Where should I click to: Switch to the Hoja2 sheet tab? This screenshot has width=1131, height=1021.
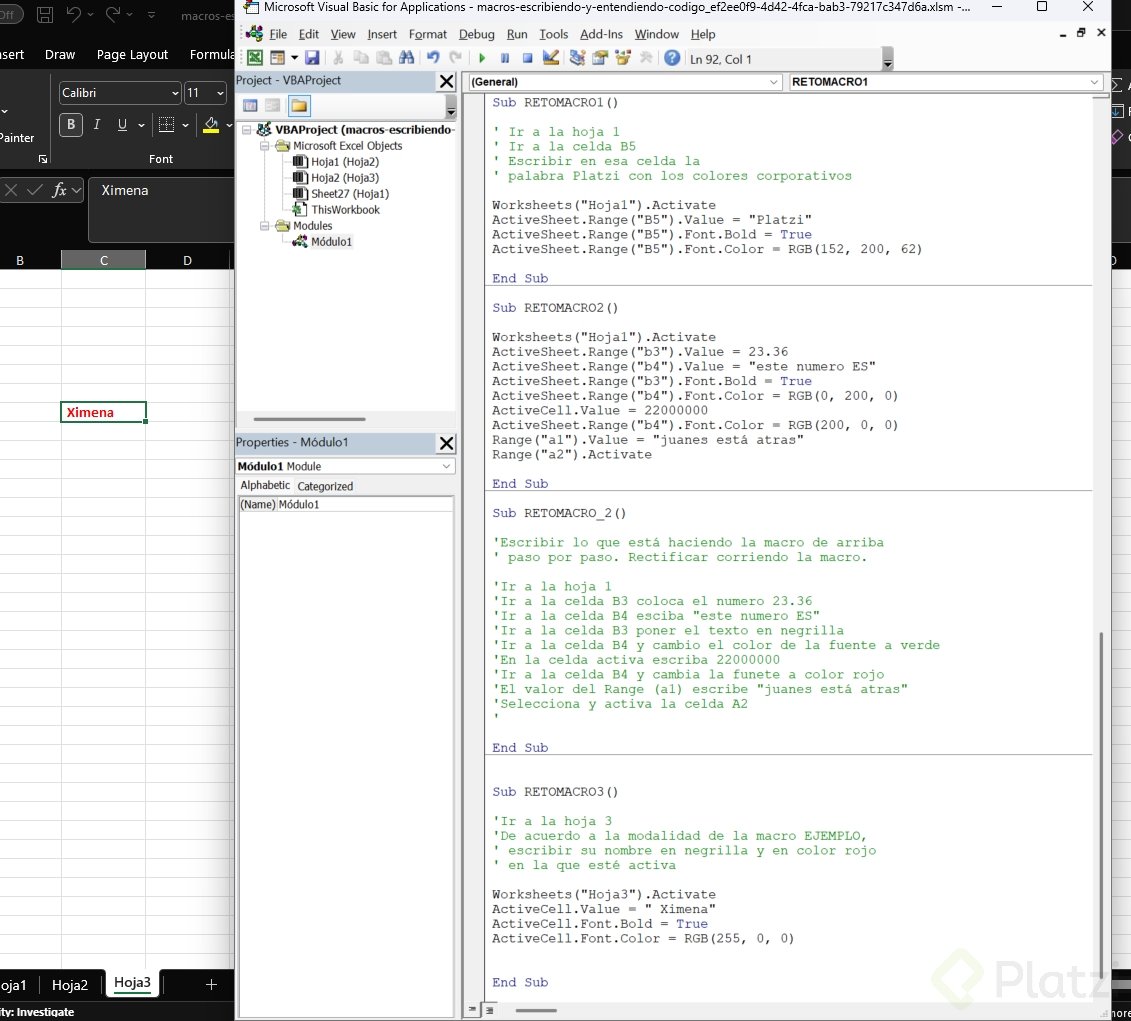coord(70,985)
